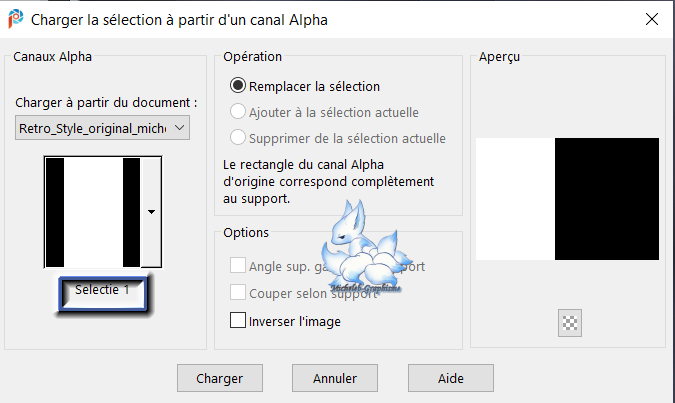This screenshot has height=403, width=675.
Task: Select the Selectie 1 channel label
Action: click(x=102, y=290)
